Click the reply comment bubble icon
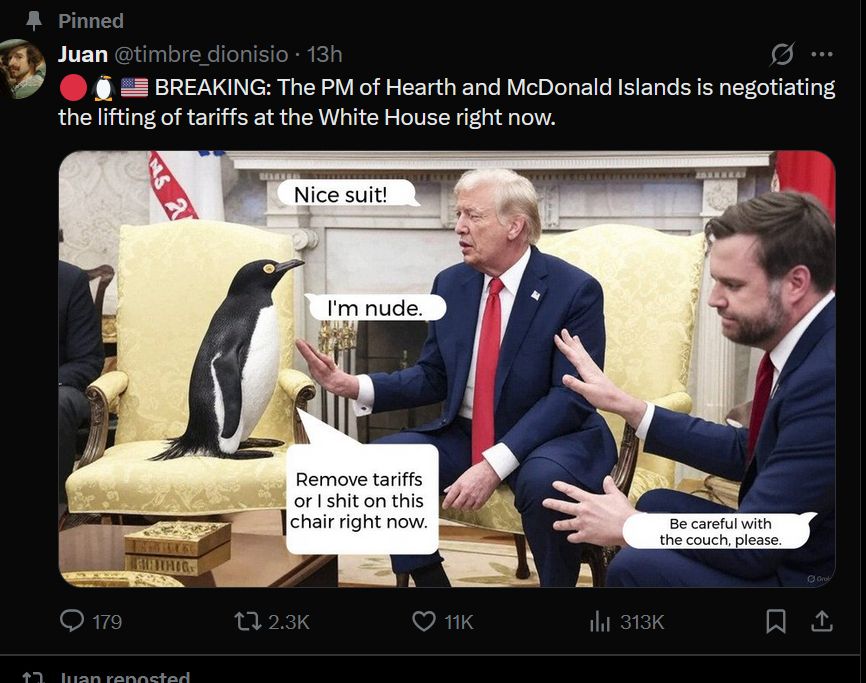866x683 pixels. pyautogui.click(x=72, y=621)
